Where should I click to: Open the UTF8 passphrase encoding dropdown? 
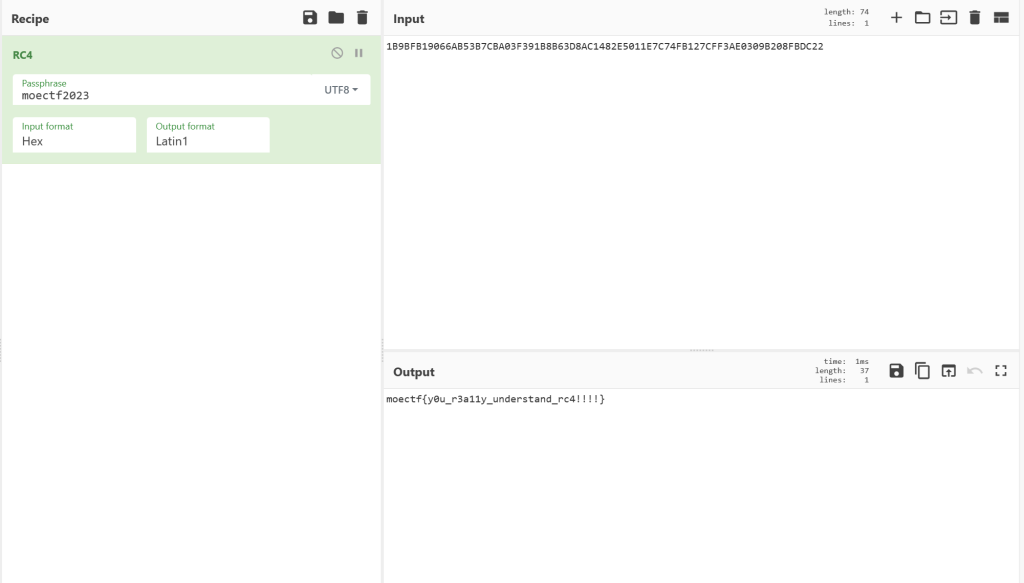(341, 90)
